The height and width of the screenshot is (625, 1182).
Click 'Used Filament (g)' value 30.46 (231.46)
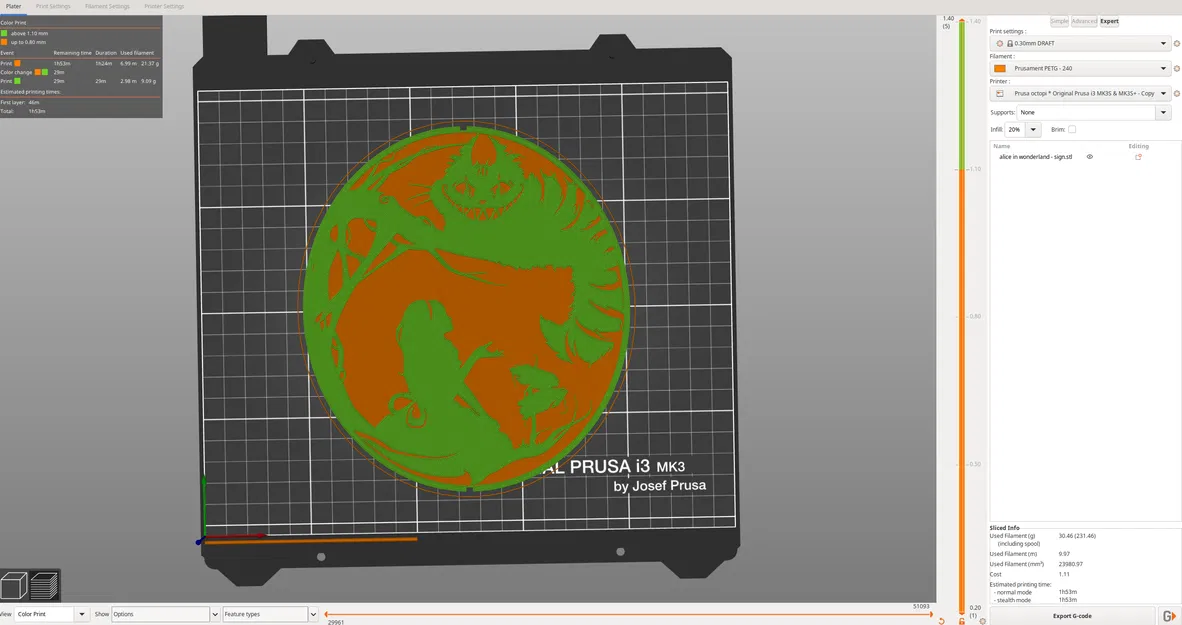click(1076, 536)
